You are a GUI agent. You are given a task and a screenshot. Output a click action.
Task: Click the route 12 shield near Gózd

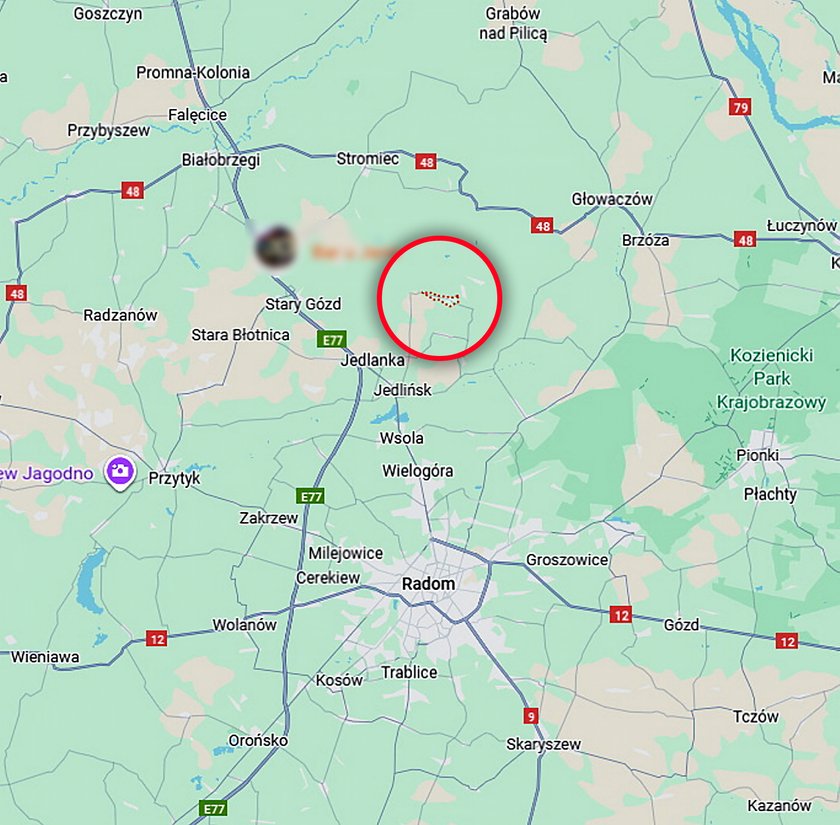point(621,614)
